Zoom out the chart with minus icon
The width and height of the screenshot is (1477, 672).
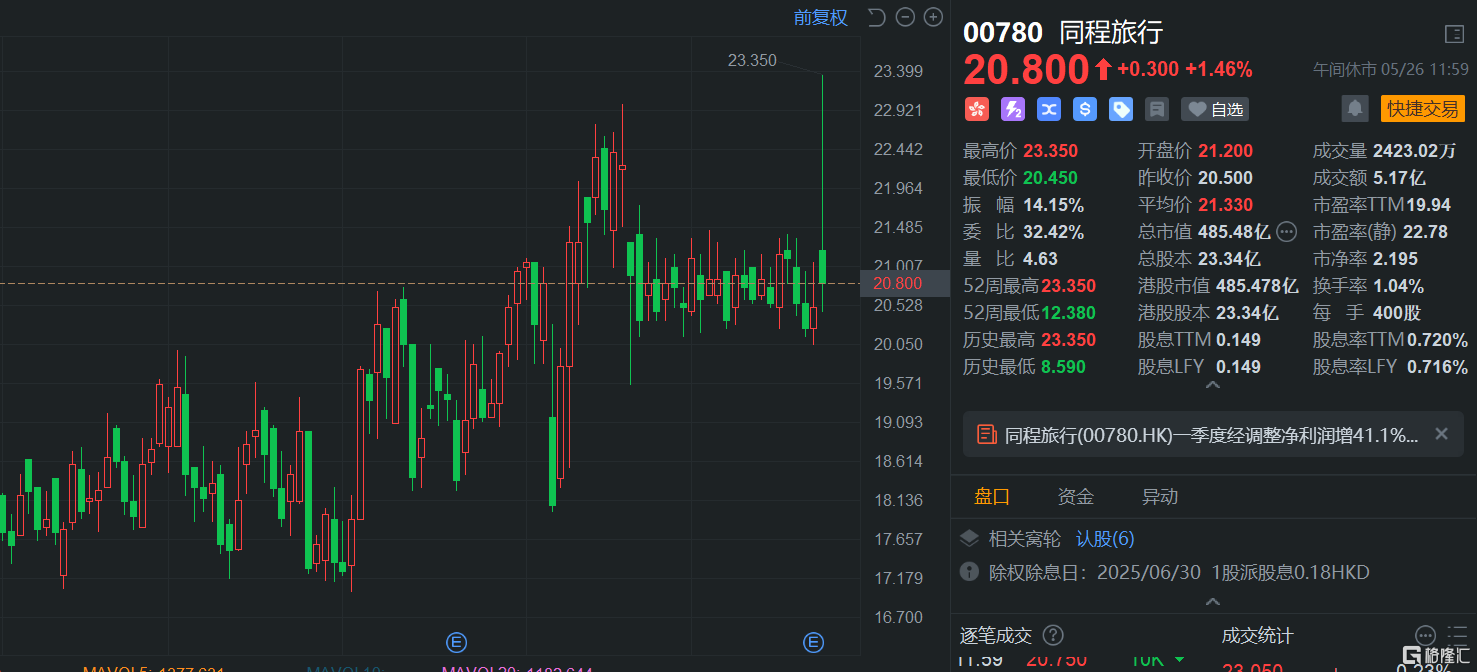click(x=905, y=17)
